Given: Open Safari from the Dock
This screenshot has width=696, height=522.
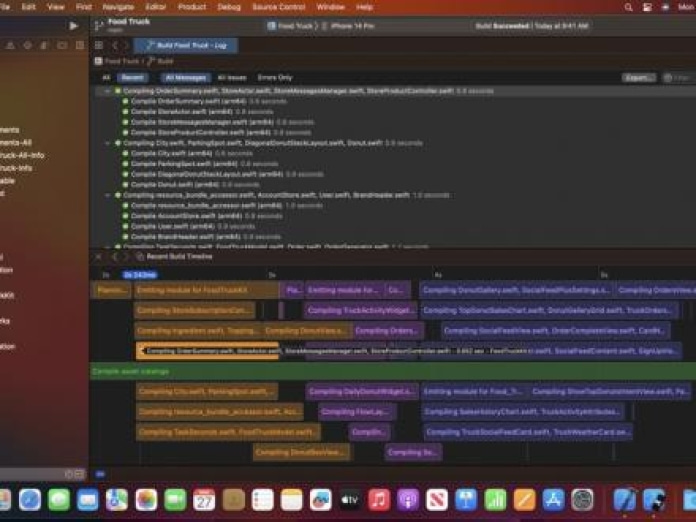Looking at the screenshot, I should click(x=30, y=500).
